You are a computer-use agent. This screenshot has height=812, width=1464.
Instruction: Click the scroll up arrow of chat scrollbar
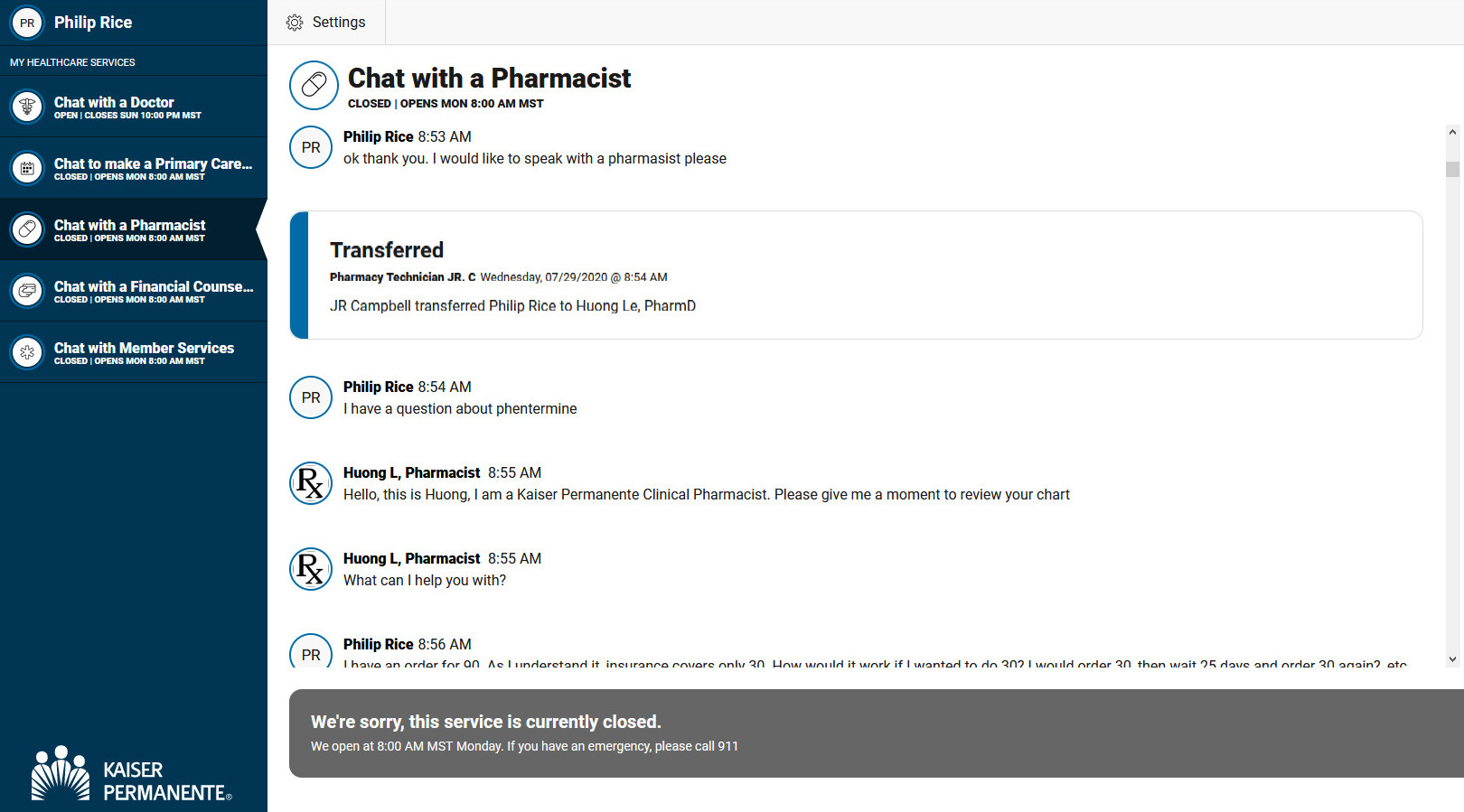click(x=1452, y=132)
